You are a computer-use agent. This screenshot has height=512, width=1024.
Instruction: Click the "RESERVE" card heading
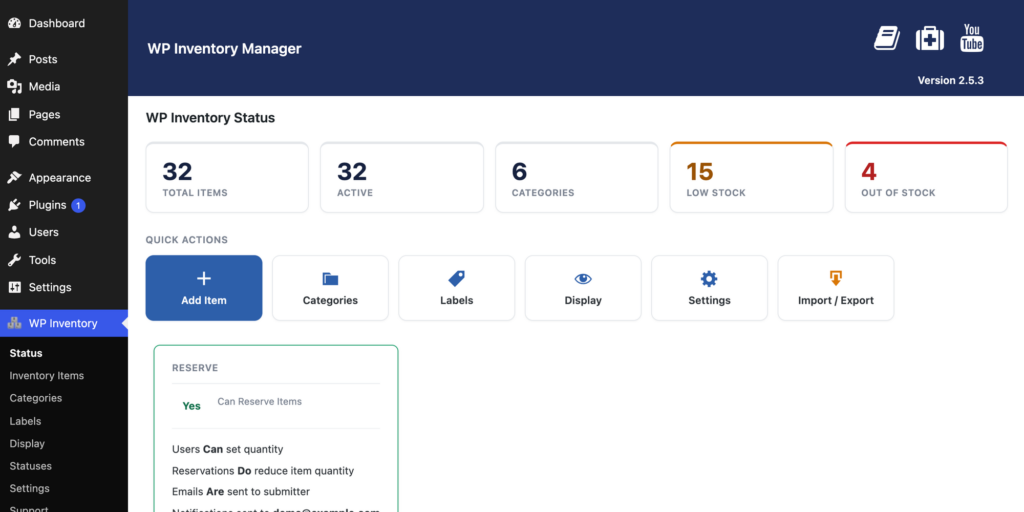click(x=195, y=368)
